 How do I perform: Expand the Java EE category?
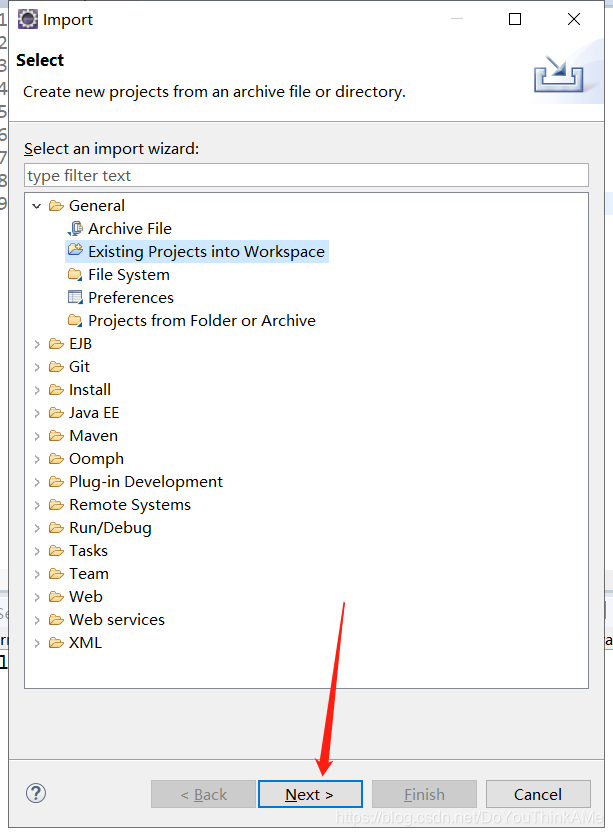coord(37,413)
